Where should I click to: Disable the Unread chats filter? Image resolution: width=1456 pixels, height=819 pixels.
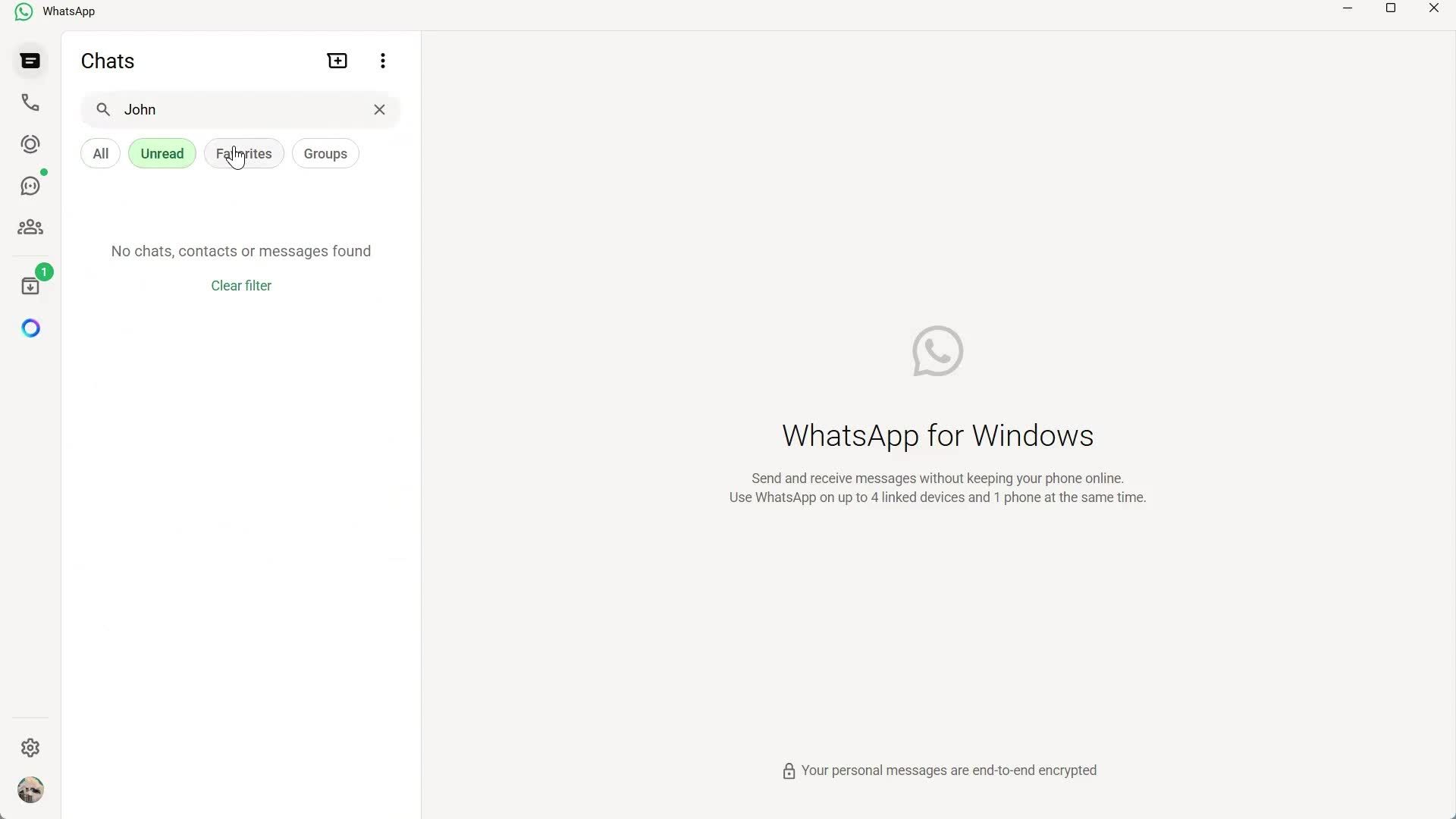(x=162, y=153)
